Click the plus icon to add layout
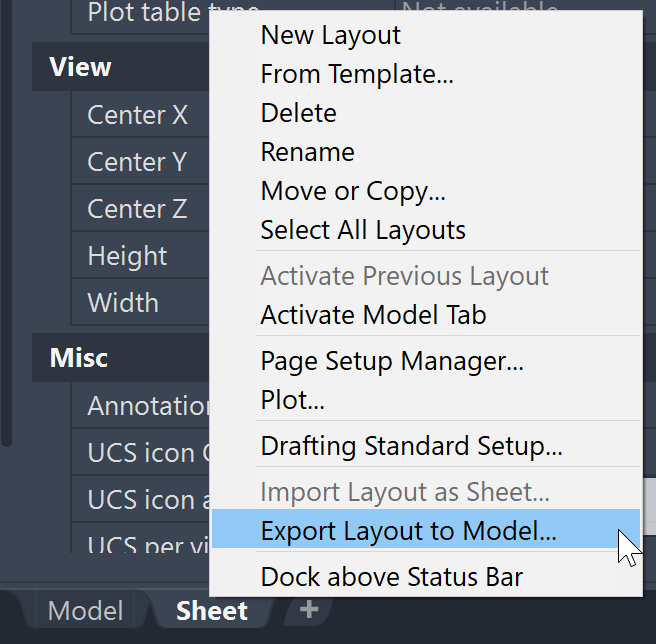This screenshot has width=656, height=644. (309, 609)
